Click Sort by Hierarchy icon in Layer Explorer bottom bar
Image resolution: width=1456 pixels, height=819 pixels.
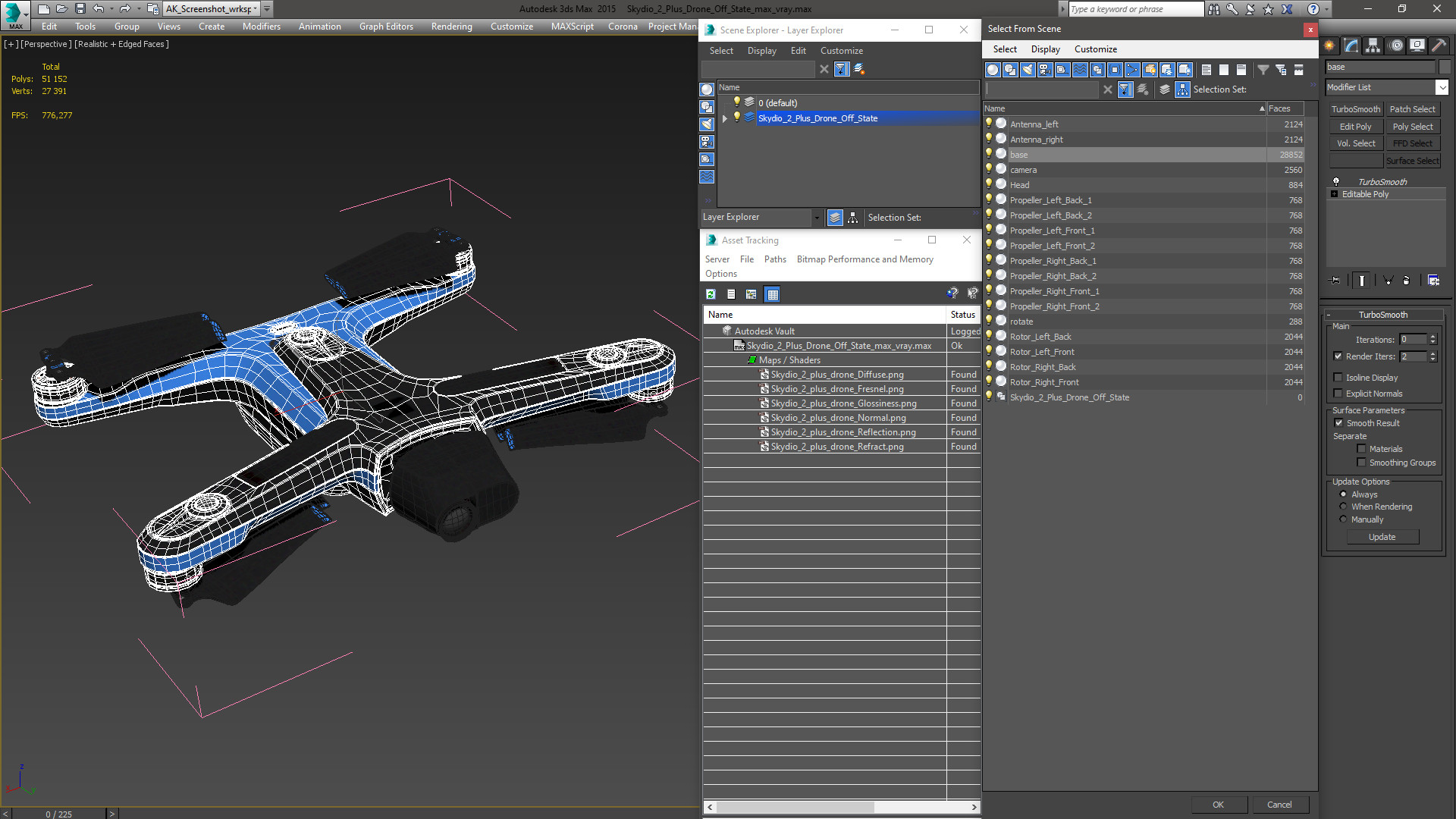853,218
